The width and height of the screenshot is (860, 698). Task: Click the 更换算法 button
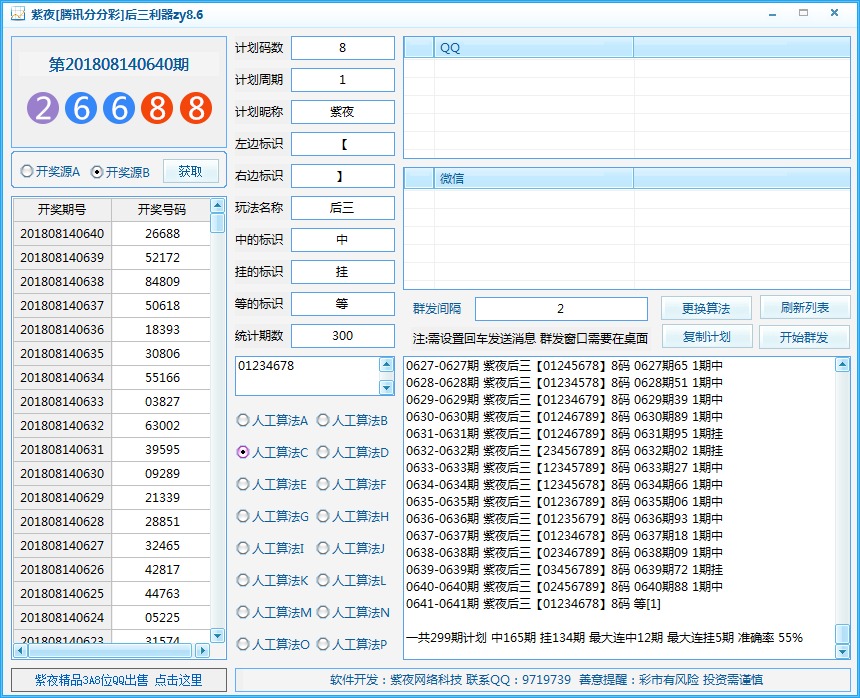coord(705,308)
